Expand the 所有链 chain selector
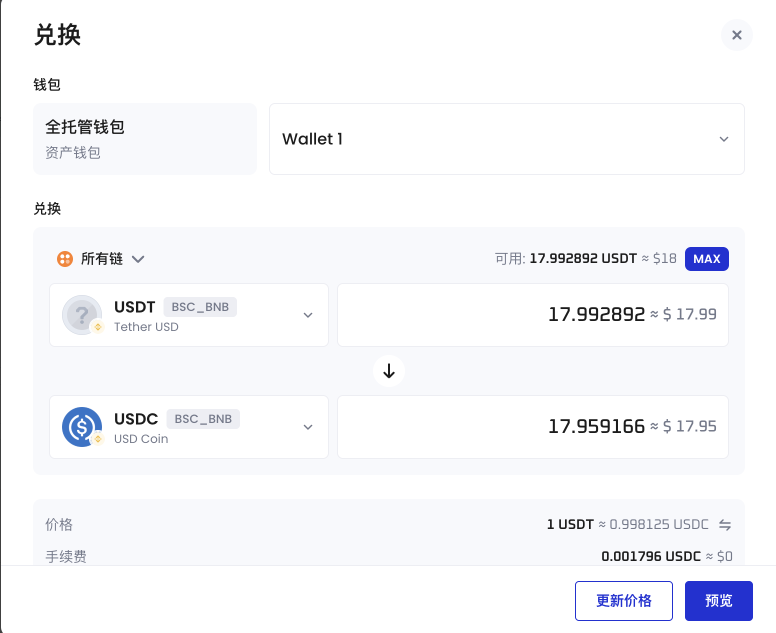 (100, 259)
